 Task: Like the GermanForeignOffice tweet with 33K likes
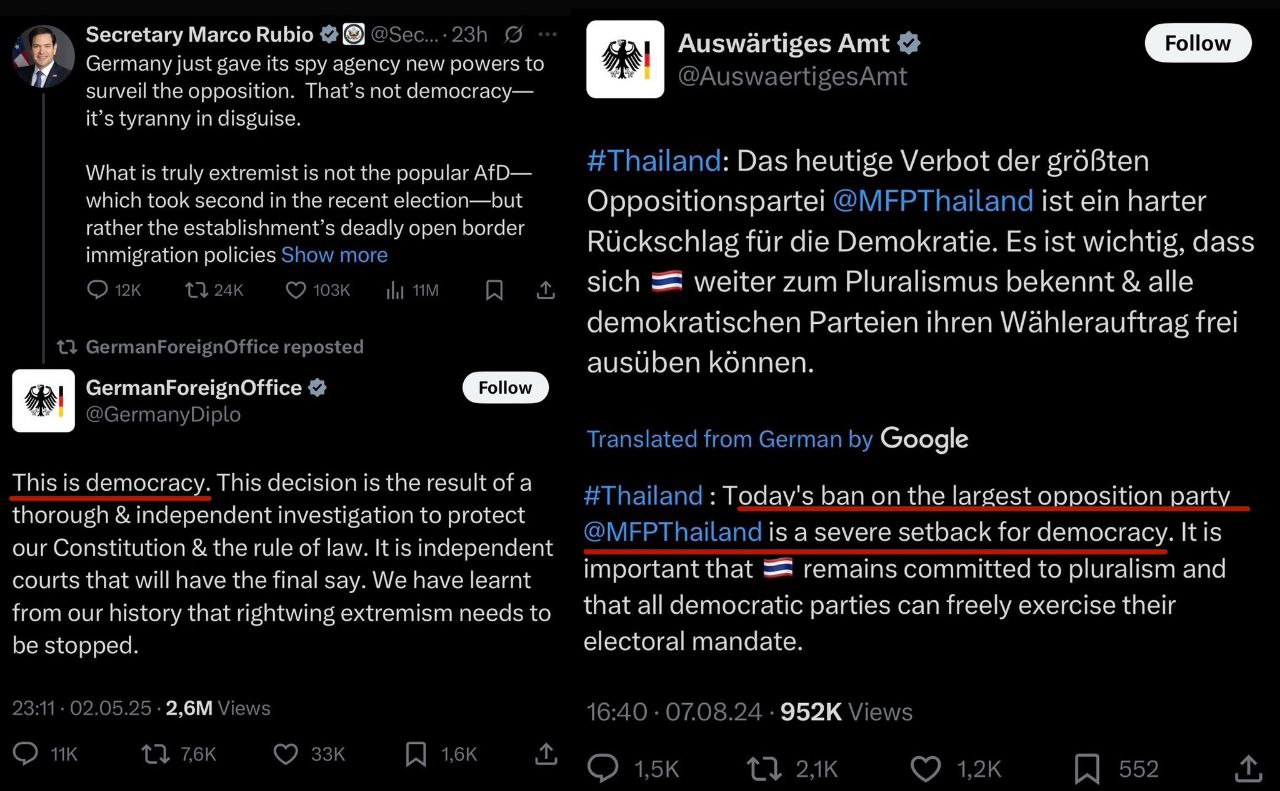pyautogui.click(x=286, y=754)
